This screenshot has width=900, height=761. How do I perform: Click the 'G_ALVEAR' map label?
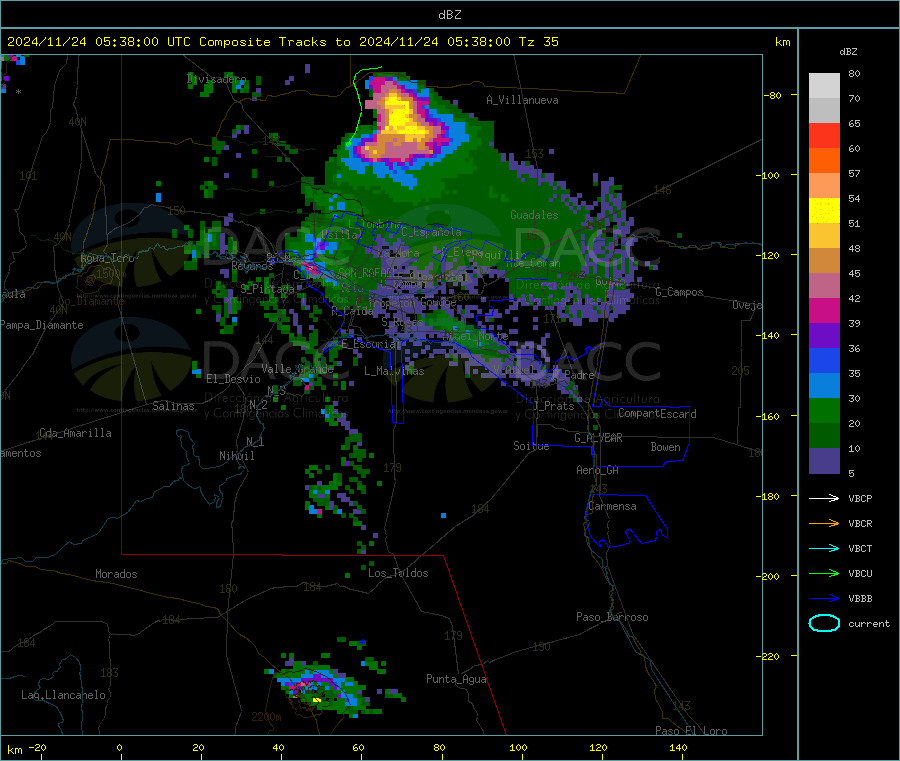[598, 438]
